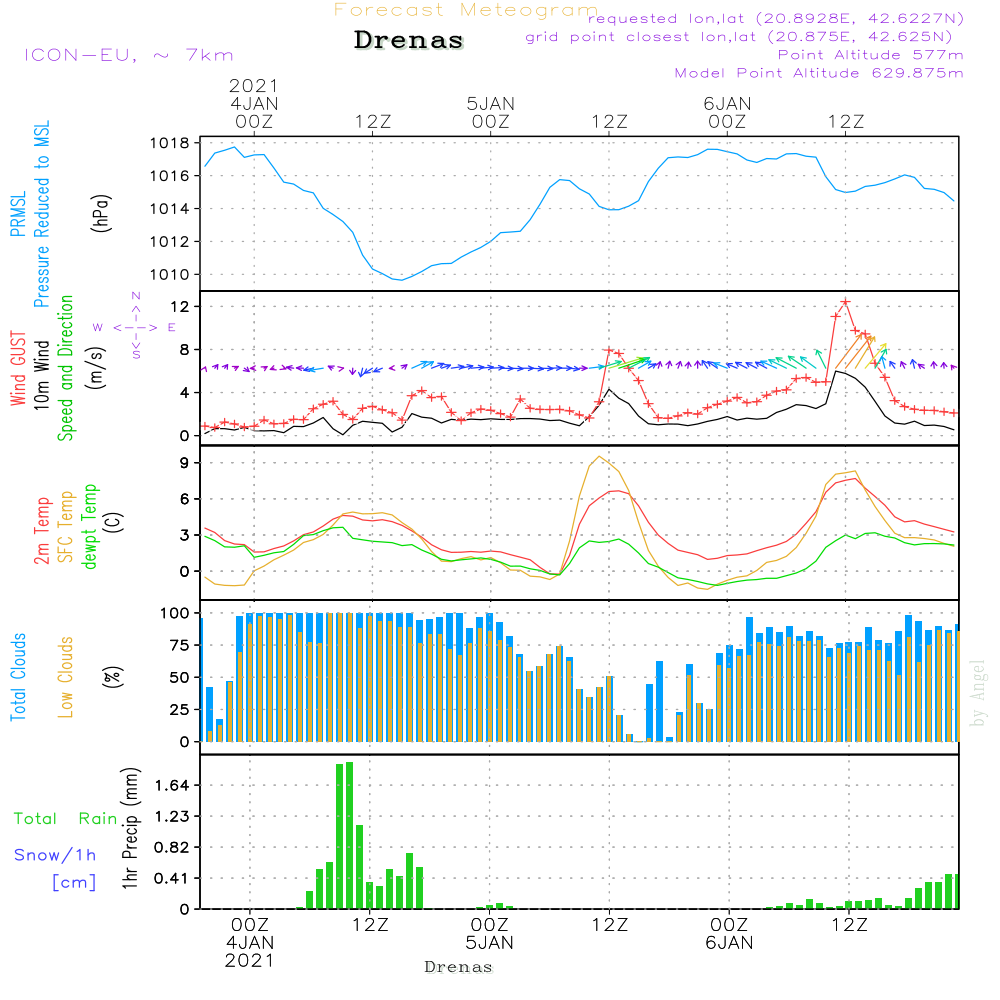Viewport: 1000px width, 1000px height.
Task: Click the 1018 pressure tick label
Action: 170,143
